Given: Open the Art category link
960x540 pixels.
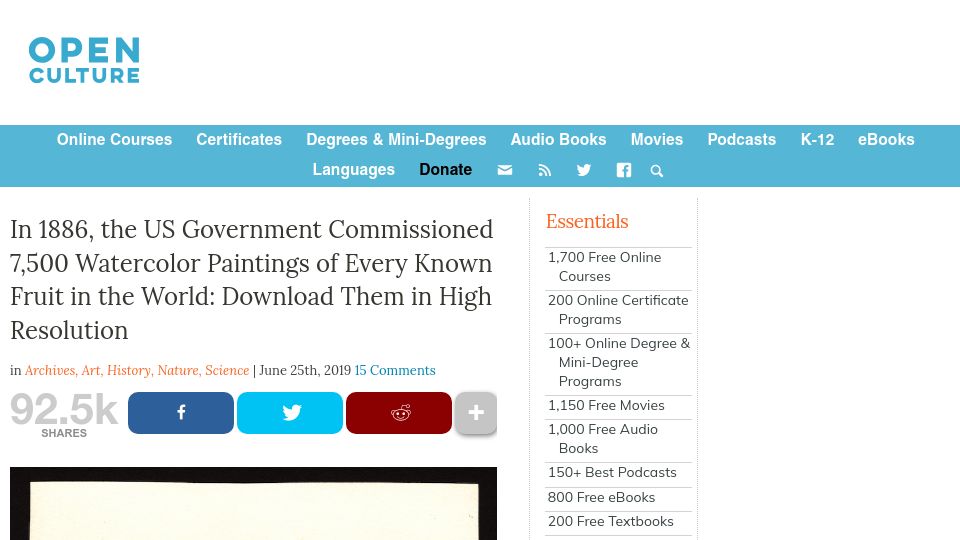Looking at the screenshot, I should (x=91, y=370).
